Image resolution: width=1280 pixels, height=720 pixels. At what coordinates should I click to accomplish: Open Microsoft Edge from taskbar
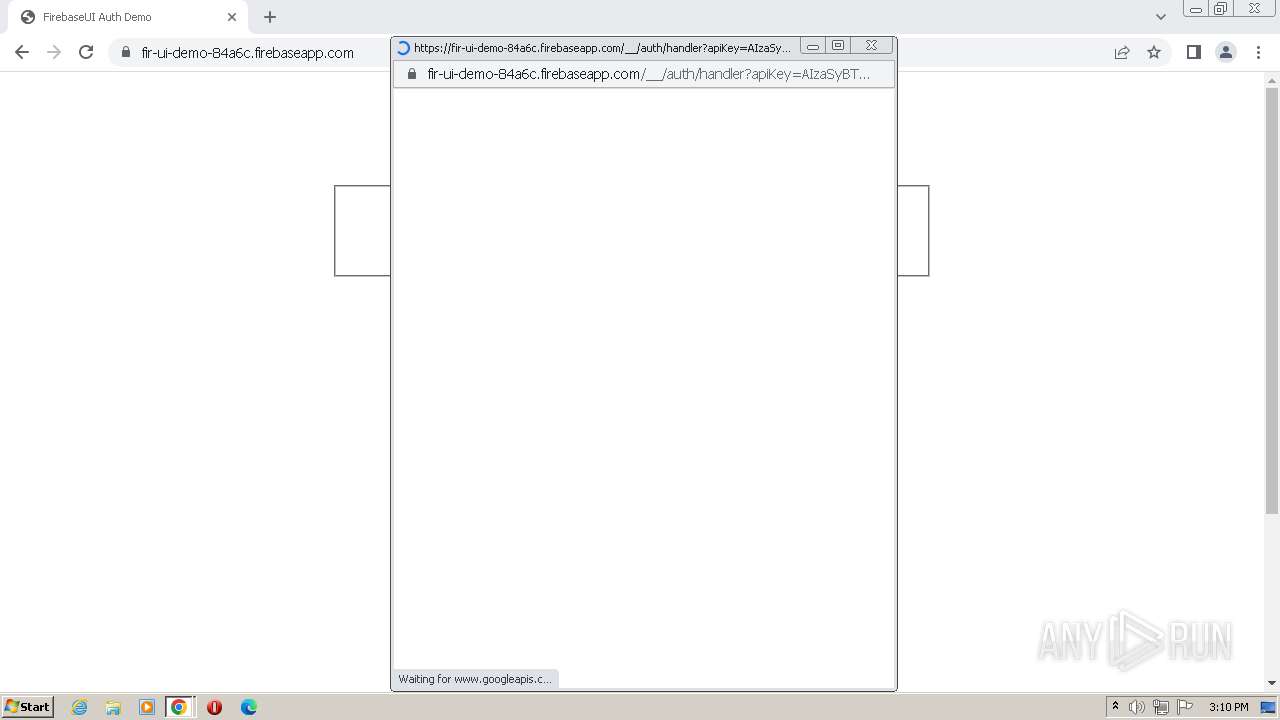(x=249, y=707)
